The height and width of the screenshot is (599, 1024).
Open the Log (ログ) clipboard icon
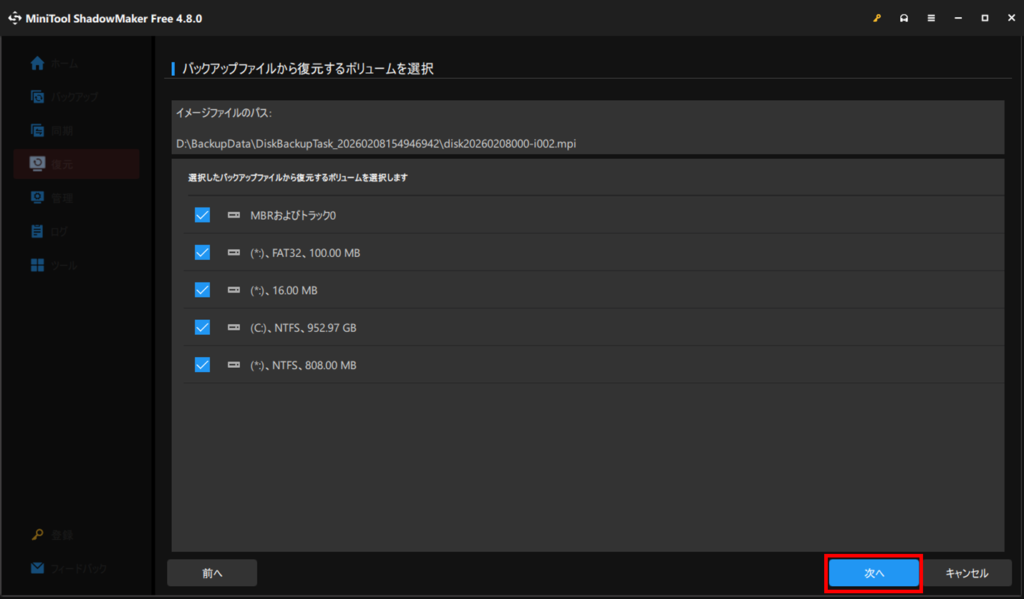[x=38, y=231]
